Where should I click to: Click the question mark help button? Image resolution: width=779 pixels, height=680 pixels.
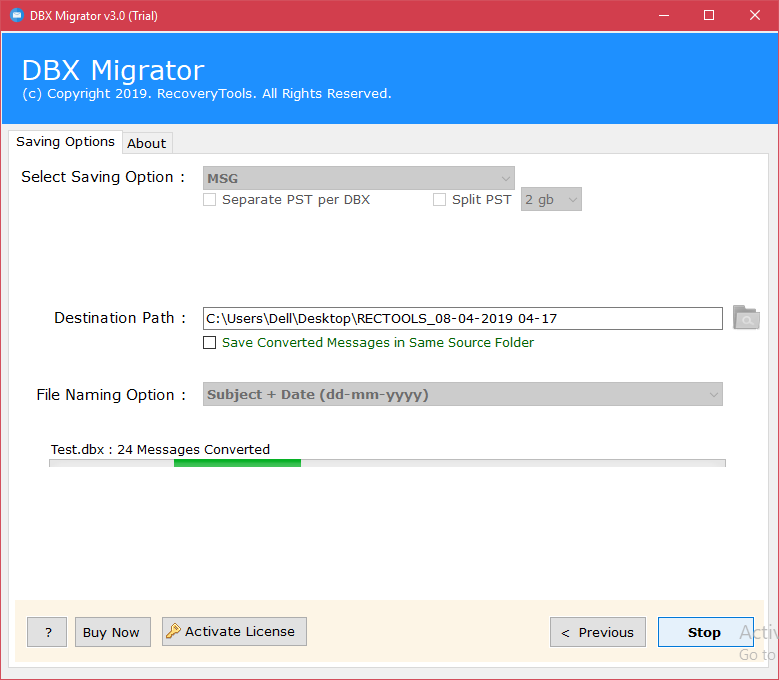(47, 632)
